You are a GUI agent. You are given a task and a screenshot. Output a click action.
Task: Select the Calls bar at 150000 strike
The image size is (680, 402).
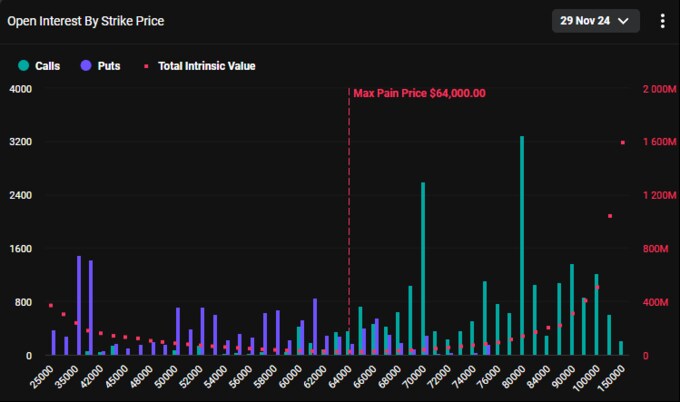point(621,348)
